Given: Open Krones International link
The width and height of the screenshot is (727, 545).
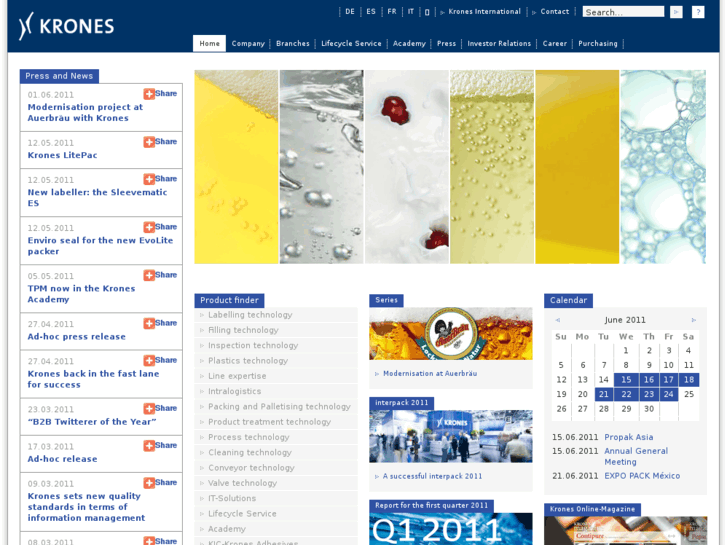Looking at the screenshot, I should coord(485,12).
